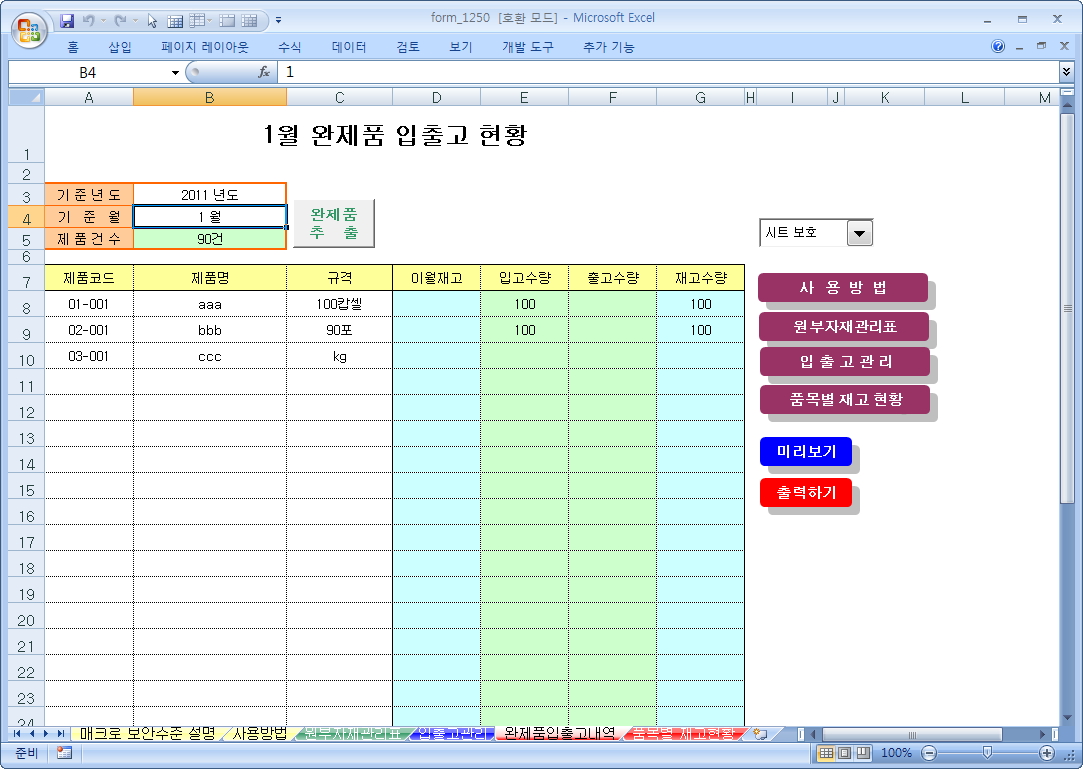Expand the Name Box dropdown arrow

pyautogui.click(x=176, y=72)
